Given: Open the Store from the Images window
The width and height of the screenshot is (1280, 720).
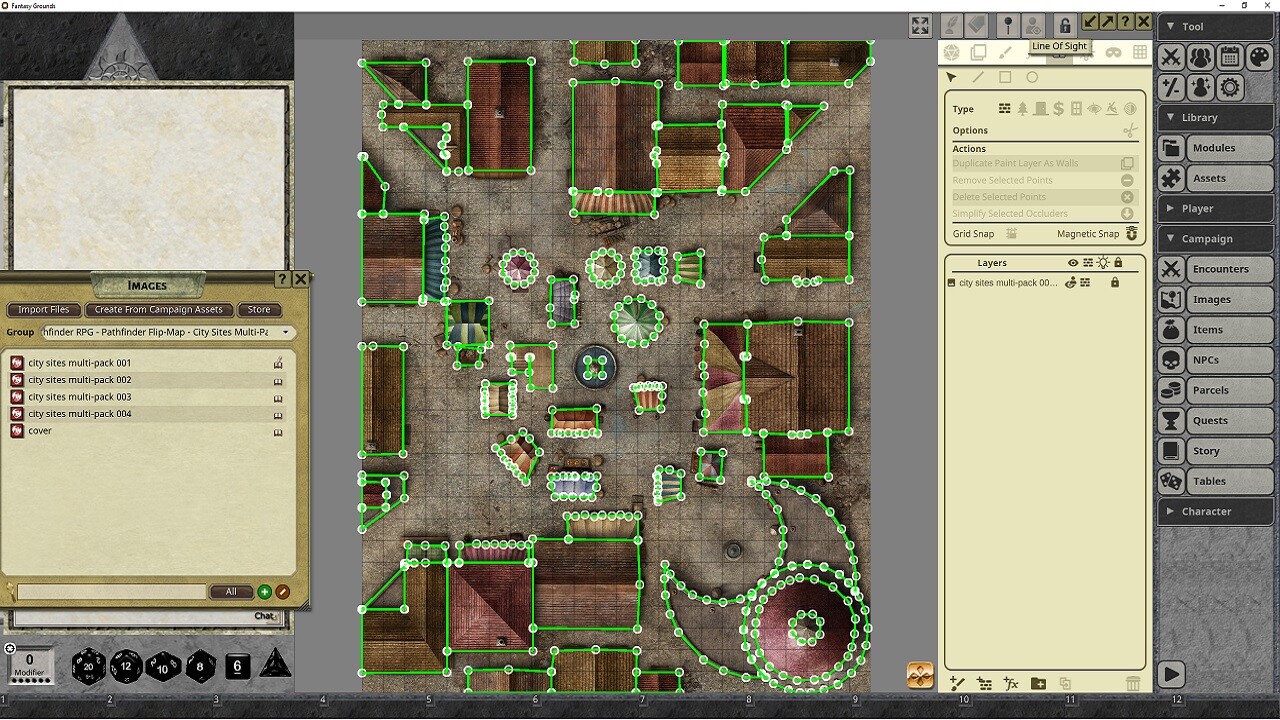Looking at the screenshot, I should pos(259,309).
